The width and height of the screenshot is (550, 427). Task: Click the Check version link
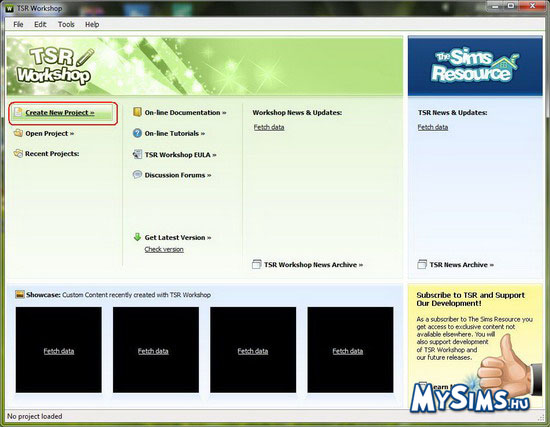pyautogui.click(x=164, y=249)
